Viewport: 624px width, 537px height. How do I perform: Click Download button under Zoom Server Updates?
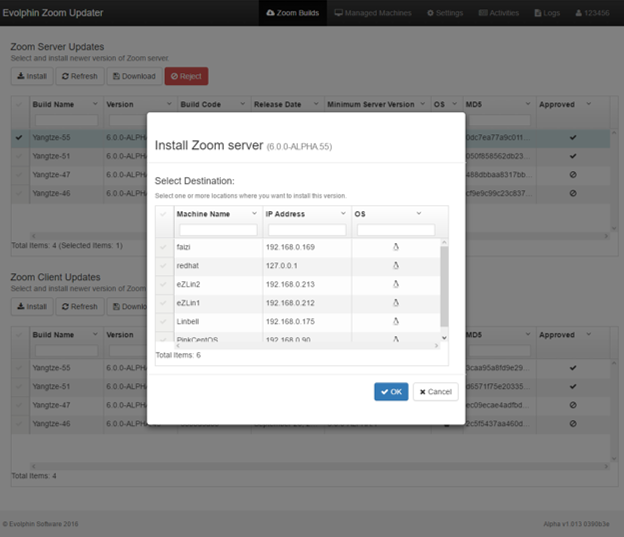(x=134, y=76)
